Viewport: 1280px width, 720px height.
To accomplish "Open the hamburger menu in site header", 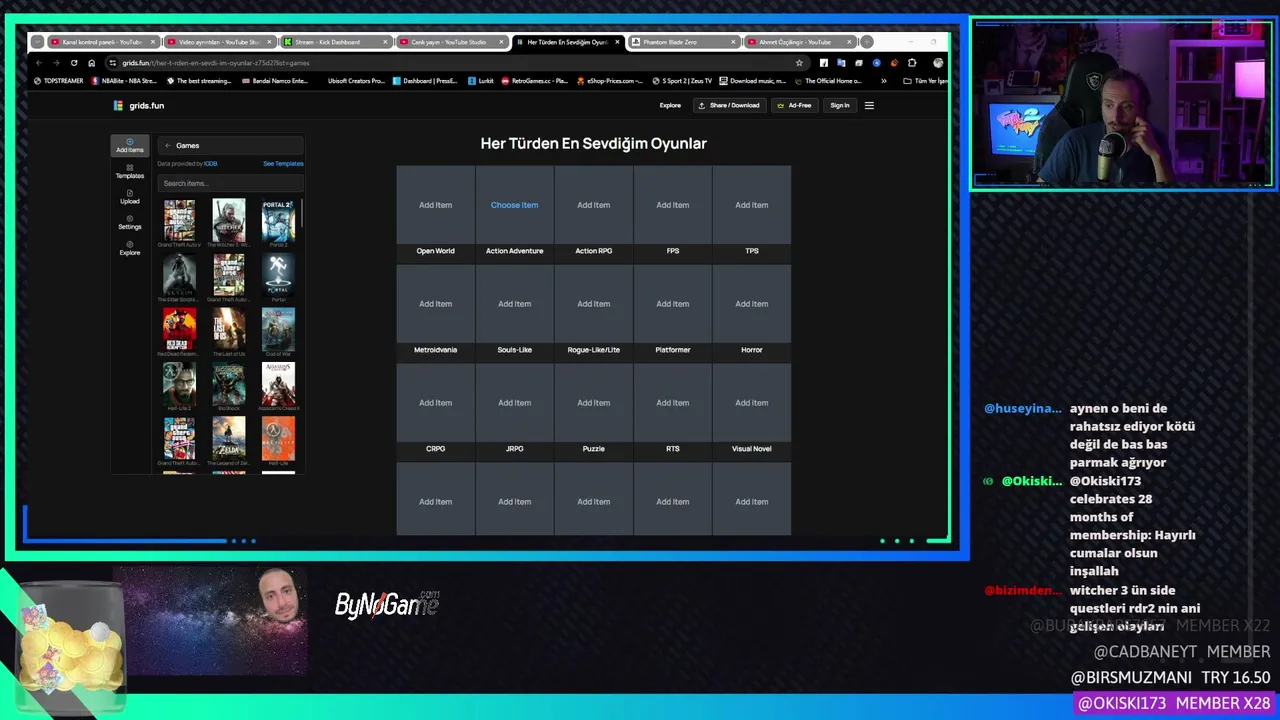I will point(869,105).
